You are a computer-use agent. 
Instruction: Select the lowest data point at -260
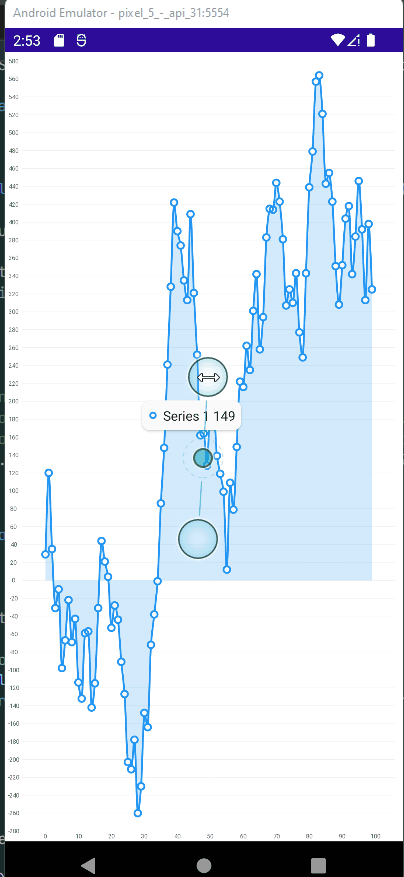coord(138,813)
